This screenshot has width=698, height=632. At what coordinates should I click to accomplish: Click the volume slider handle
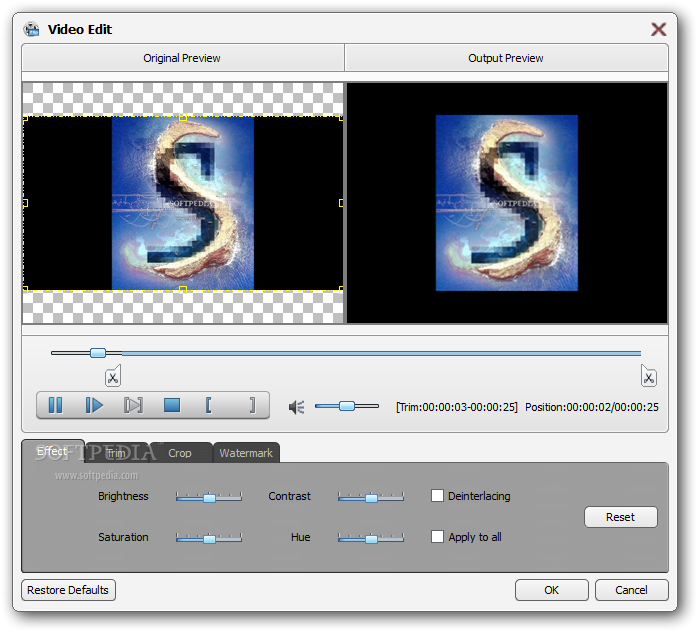point(347,406)
